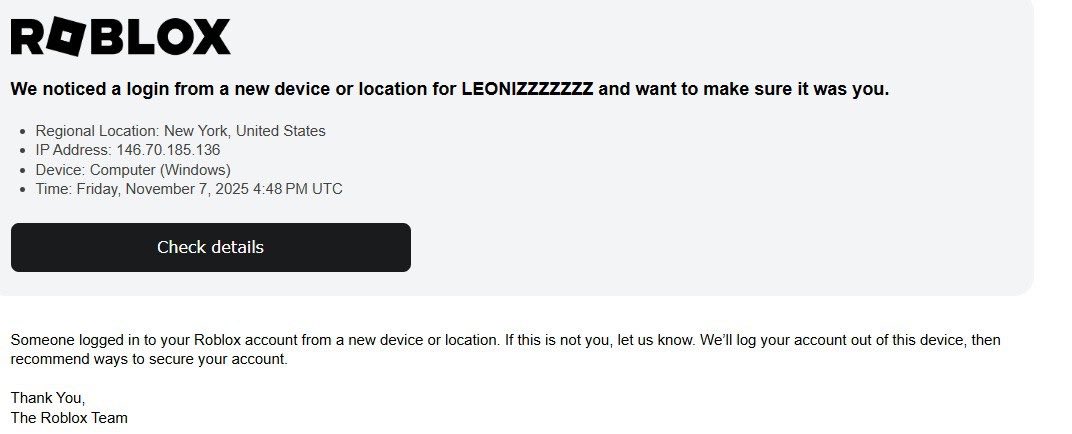The height and width of the screenshot is (434, 1072).
Task: Click the username LEONIZZZZZZZ in the headline
Action: coord(527,89)
